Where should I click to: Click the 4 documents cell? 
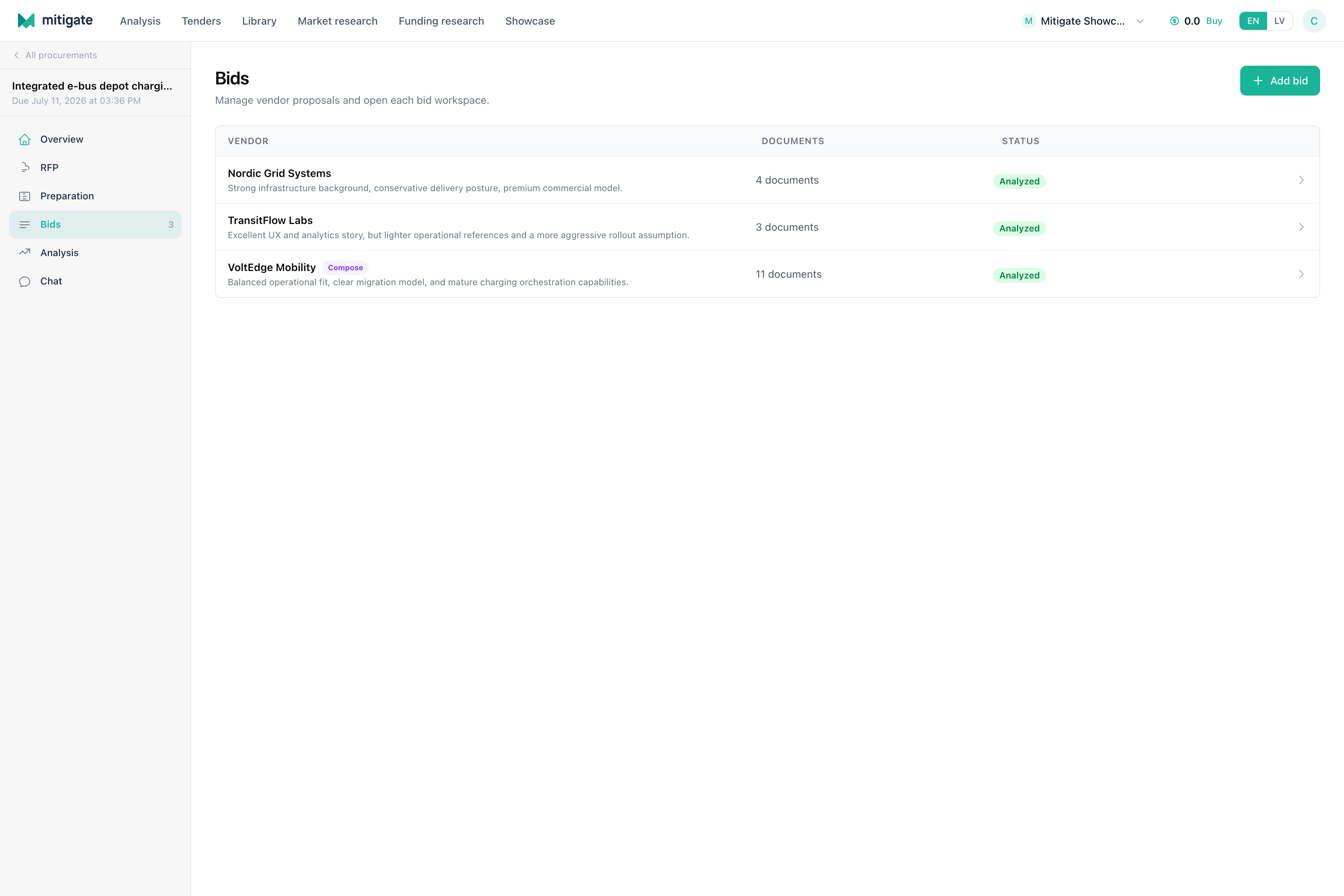tap(787, 180)
